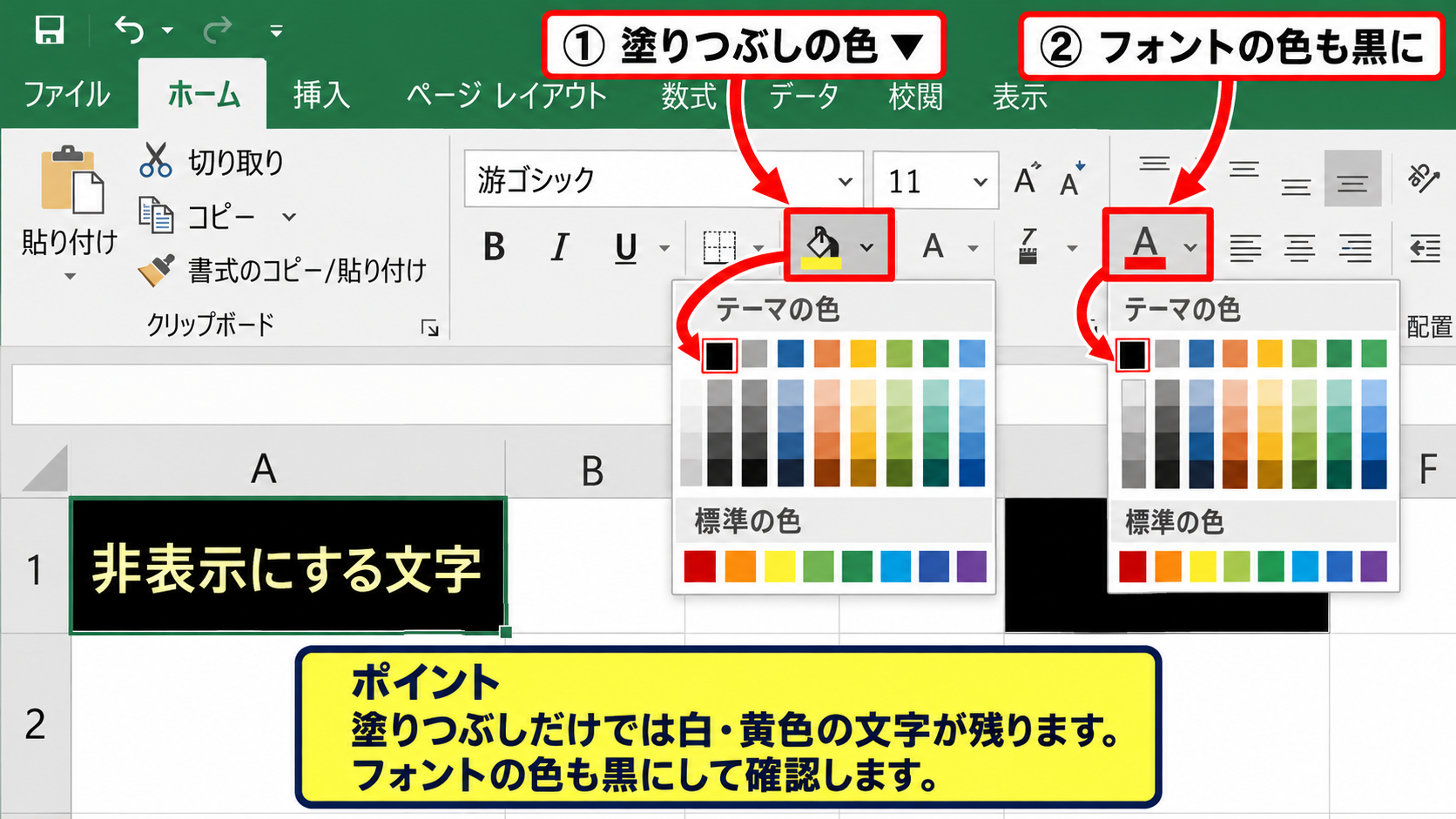Viewport: 1456px width, 819px height.
Task: Click the 貼り付け paste clipboard icon
Action: click(71, 180)
